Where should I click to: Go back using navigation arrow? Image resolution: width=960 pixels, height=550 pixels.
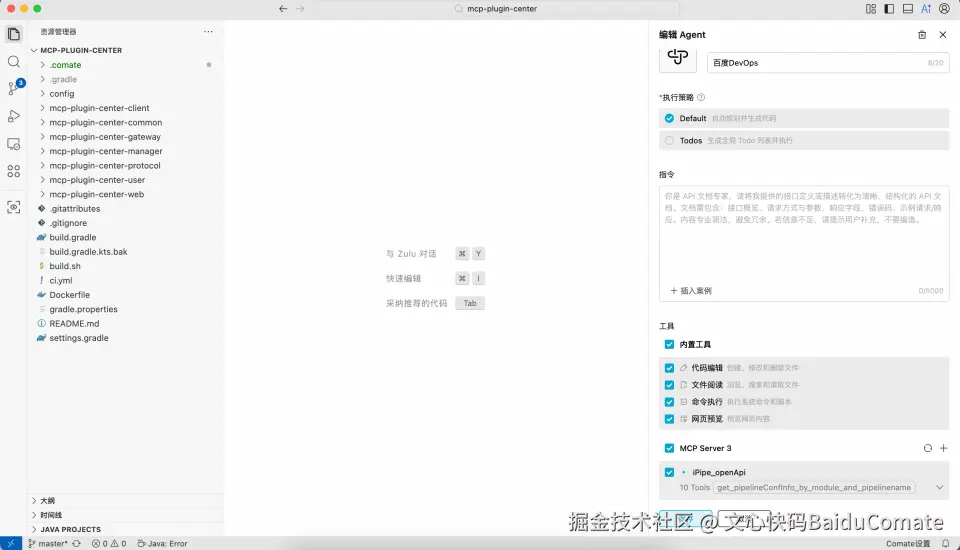[x=283, y=9]
